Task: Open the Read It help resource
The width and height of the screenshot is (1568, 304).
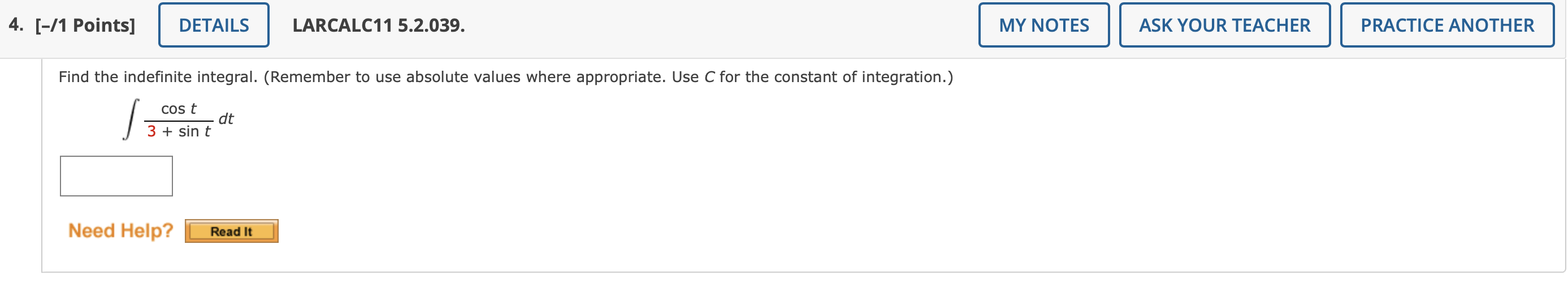Action: [x=231, y=231]
